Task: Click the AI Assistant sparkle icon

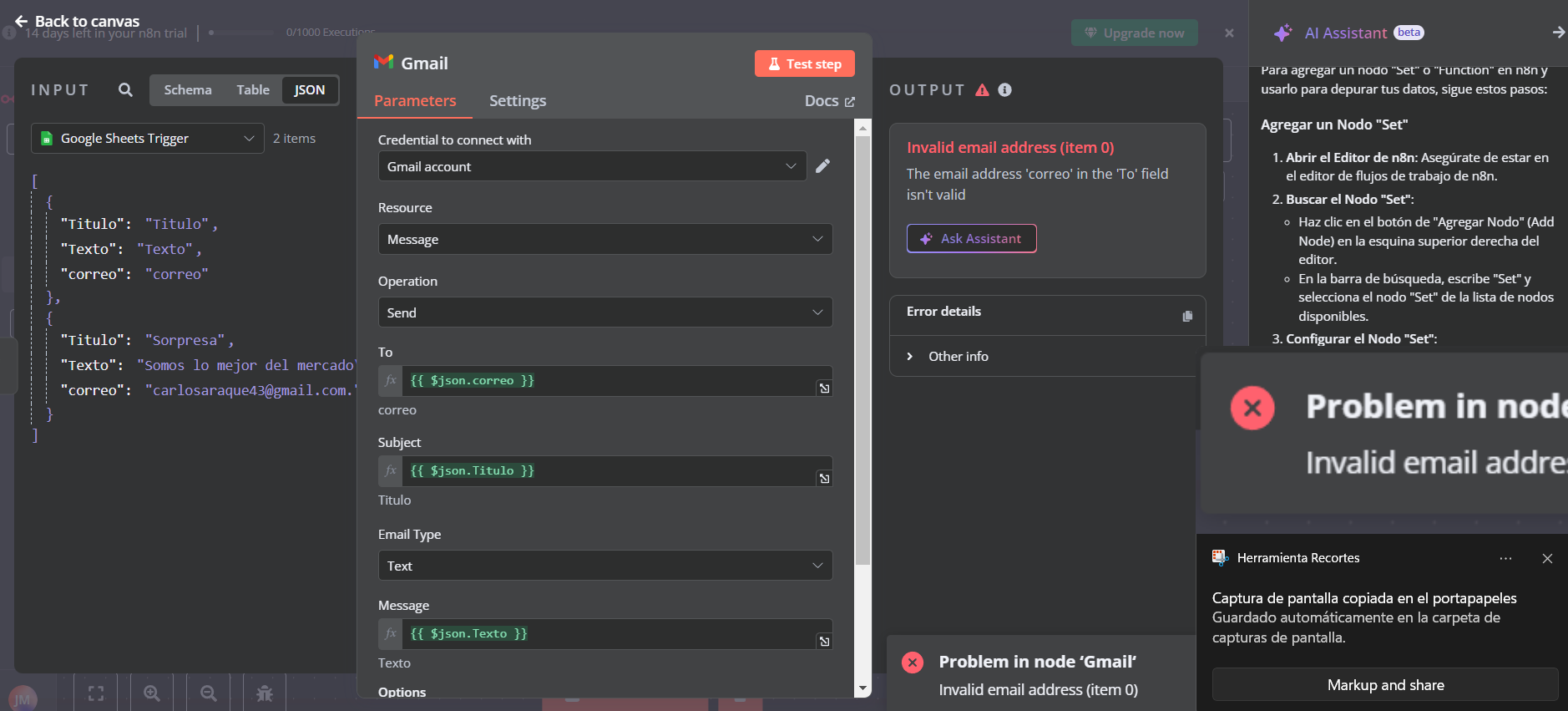Action: point(1283,33)
